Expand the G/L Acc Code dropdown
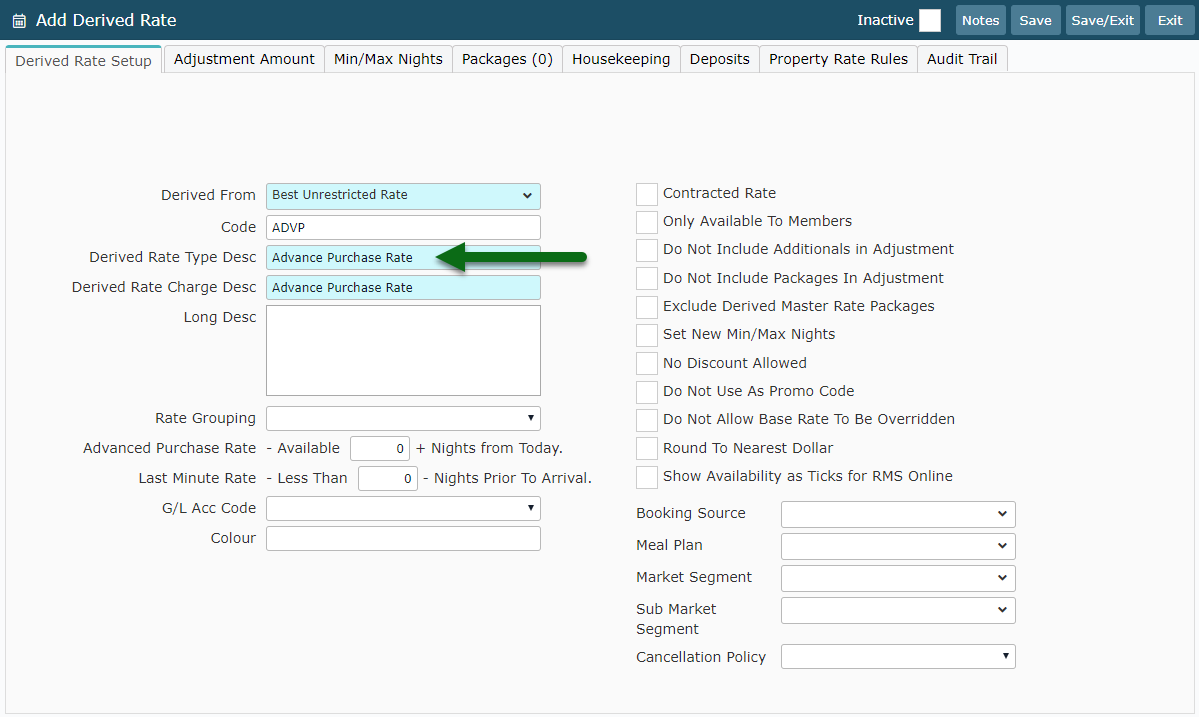Image resolution: width=1199 pixels, height=717 pixels. [x=403, y=508]
